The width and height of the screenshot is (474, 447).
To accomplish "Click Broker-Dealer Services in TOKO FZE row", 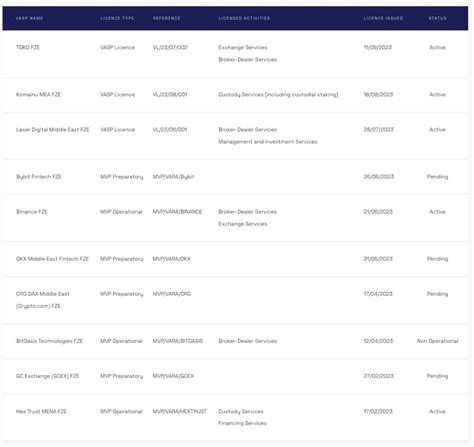I will (x=247, y=59).
